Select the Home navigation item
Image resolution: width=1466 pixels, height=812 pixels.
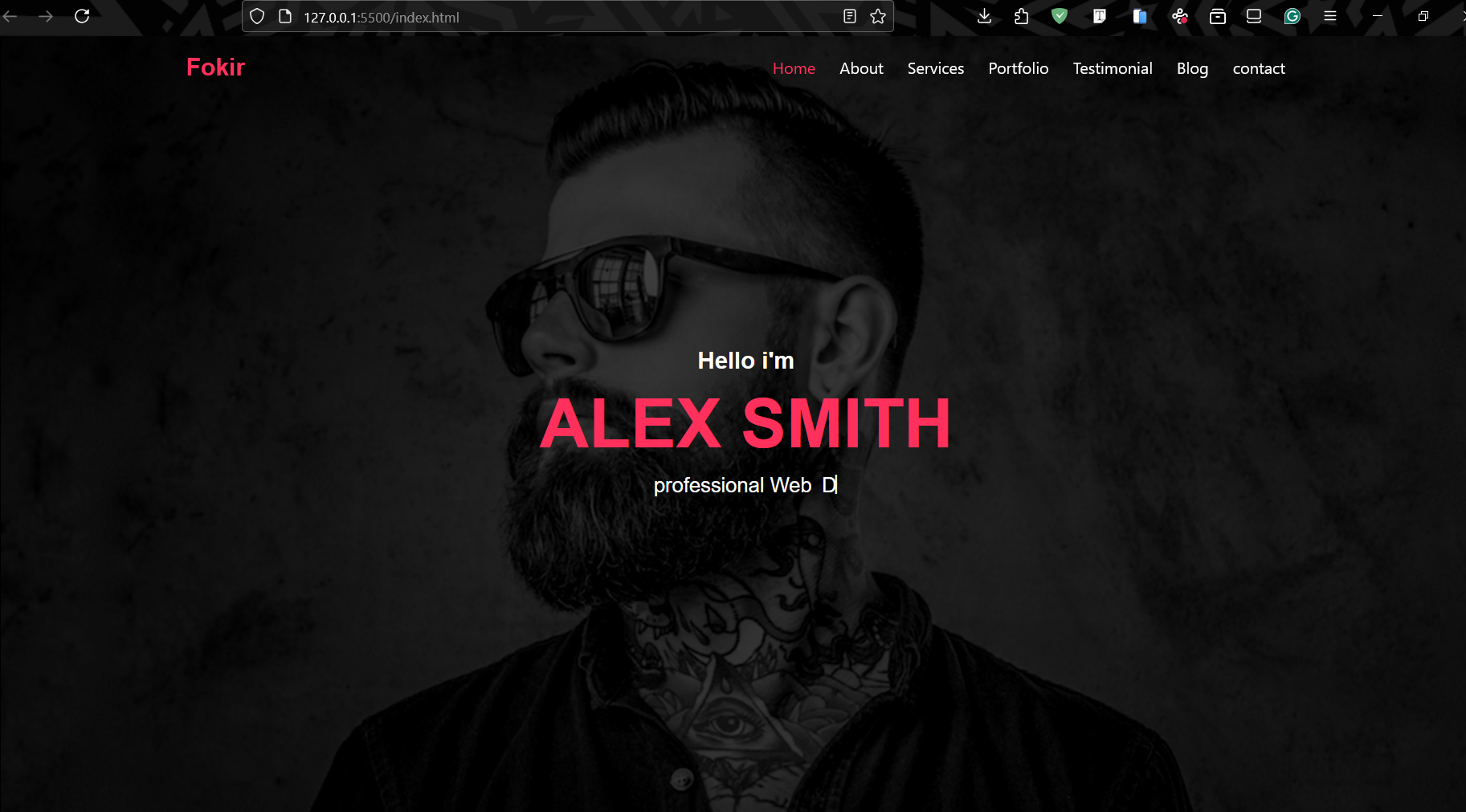[x=794, y=68]
